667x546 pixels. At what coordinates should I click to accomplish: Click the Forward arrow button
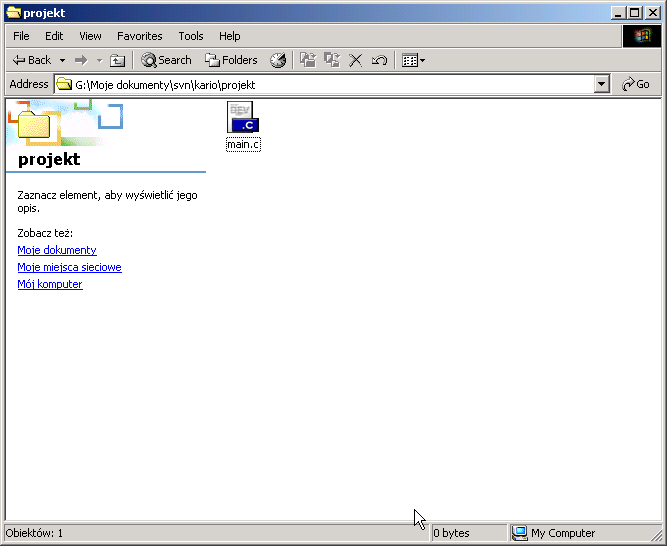(x=81, y=60)
